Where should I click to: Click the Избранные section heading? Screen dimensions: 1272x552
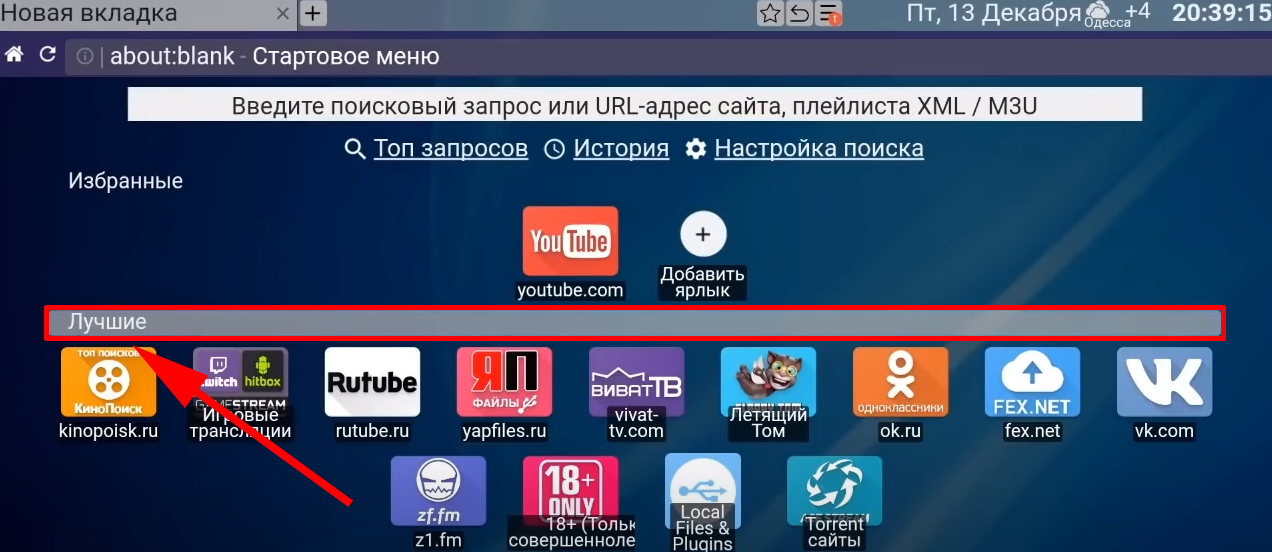(x=125, y=181)
